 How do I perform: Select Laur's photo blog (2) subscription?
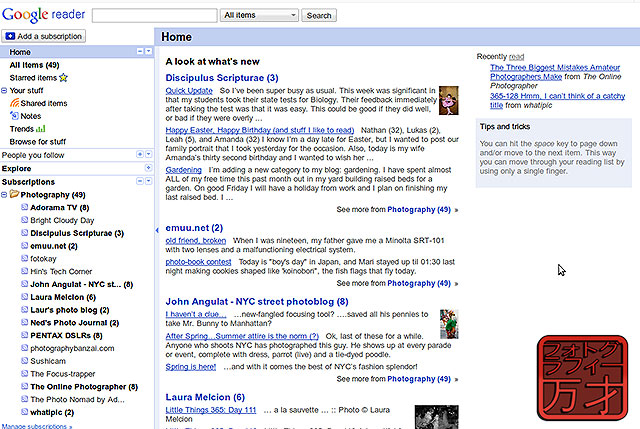coord(69,310)
